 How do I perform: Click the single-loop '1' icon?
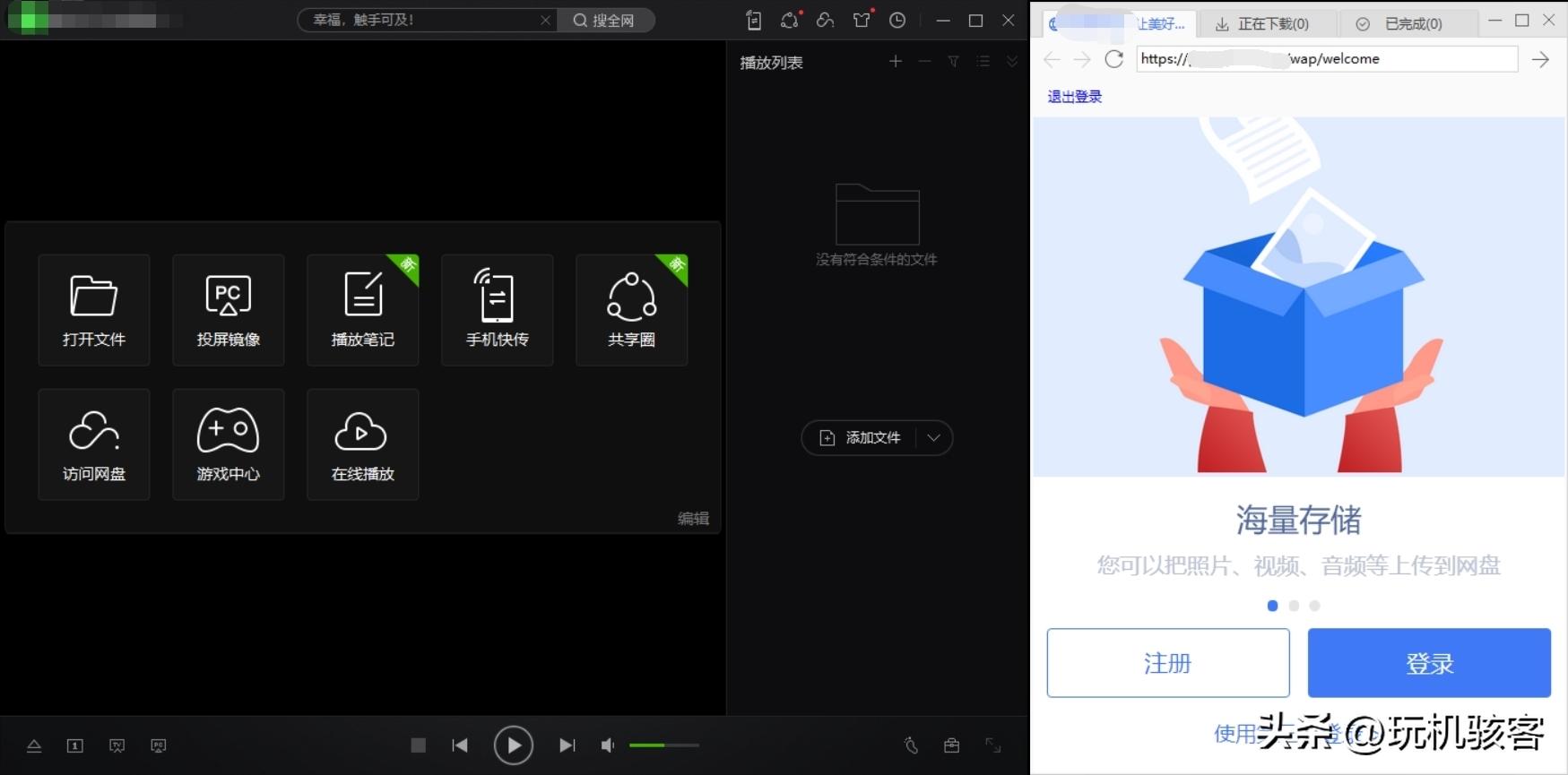pyautogui.click(x=75, y=745)
